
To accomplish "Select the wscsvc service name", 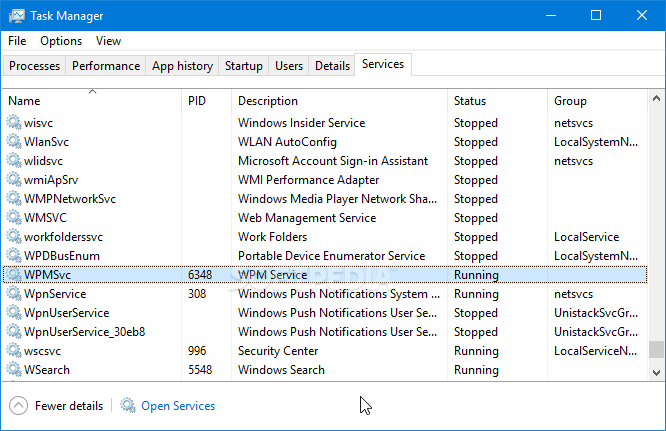I will coord(42,351).
